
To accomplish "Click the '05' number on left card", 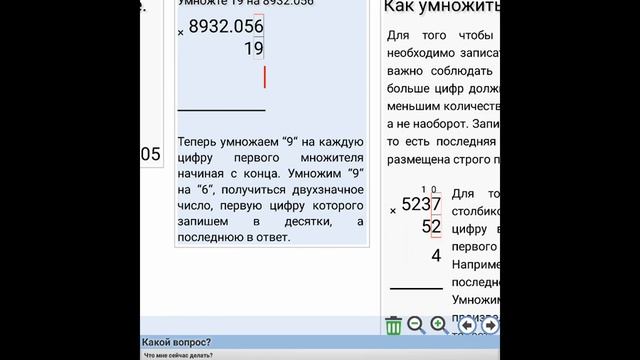I will pos(151,154).
